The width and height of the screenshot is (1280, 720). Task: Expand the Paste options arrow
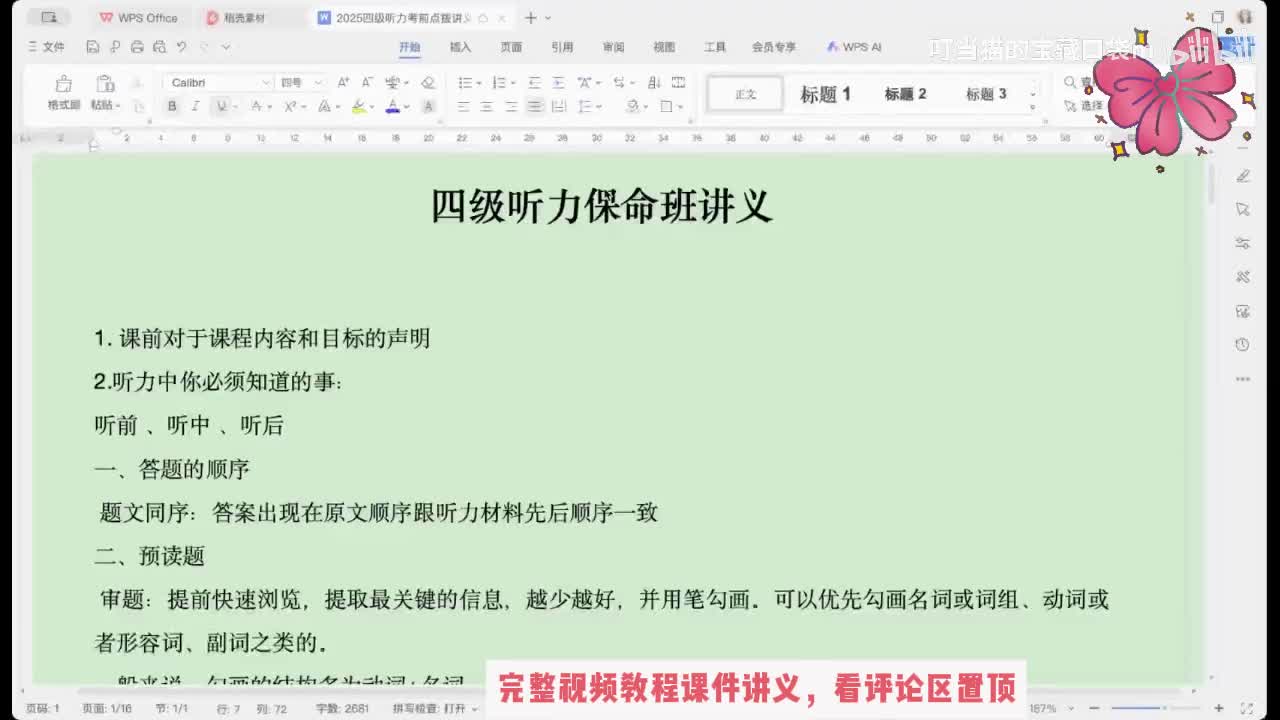pos(118,106)
